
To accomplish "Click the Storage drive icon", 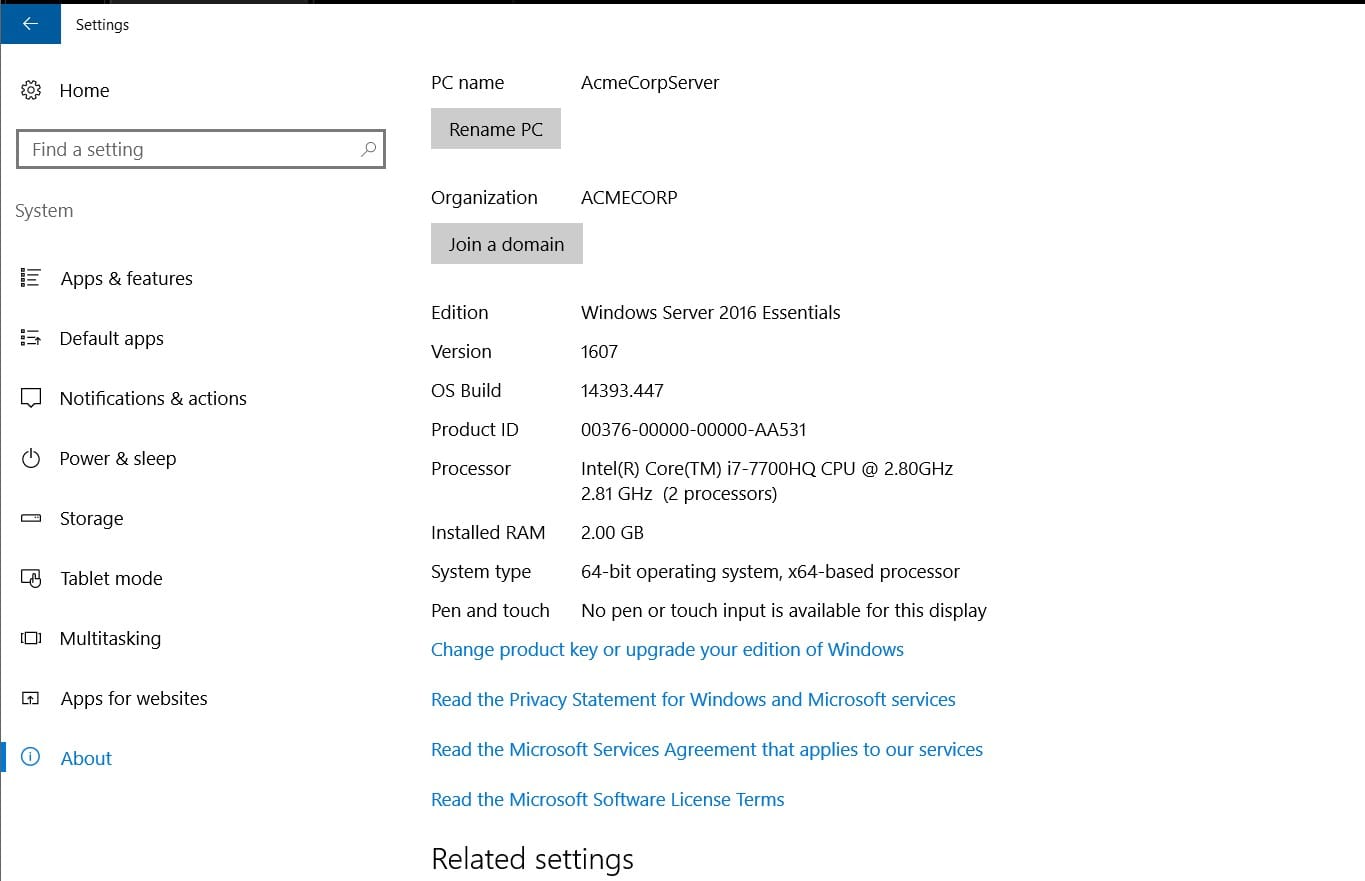I will (31, 518).
